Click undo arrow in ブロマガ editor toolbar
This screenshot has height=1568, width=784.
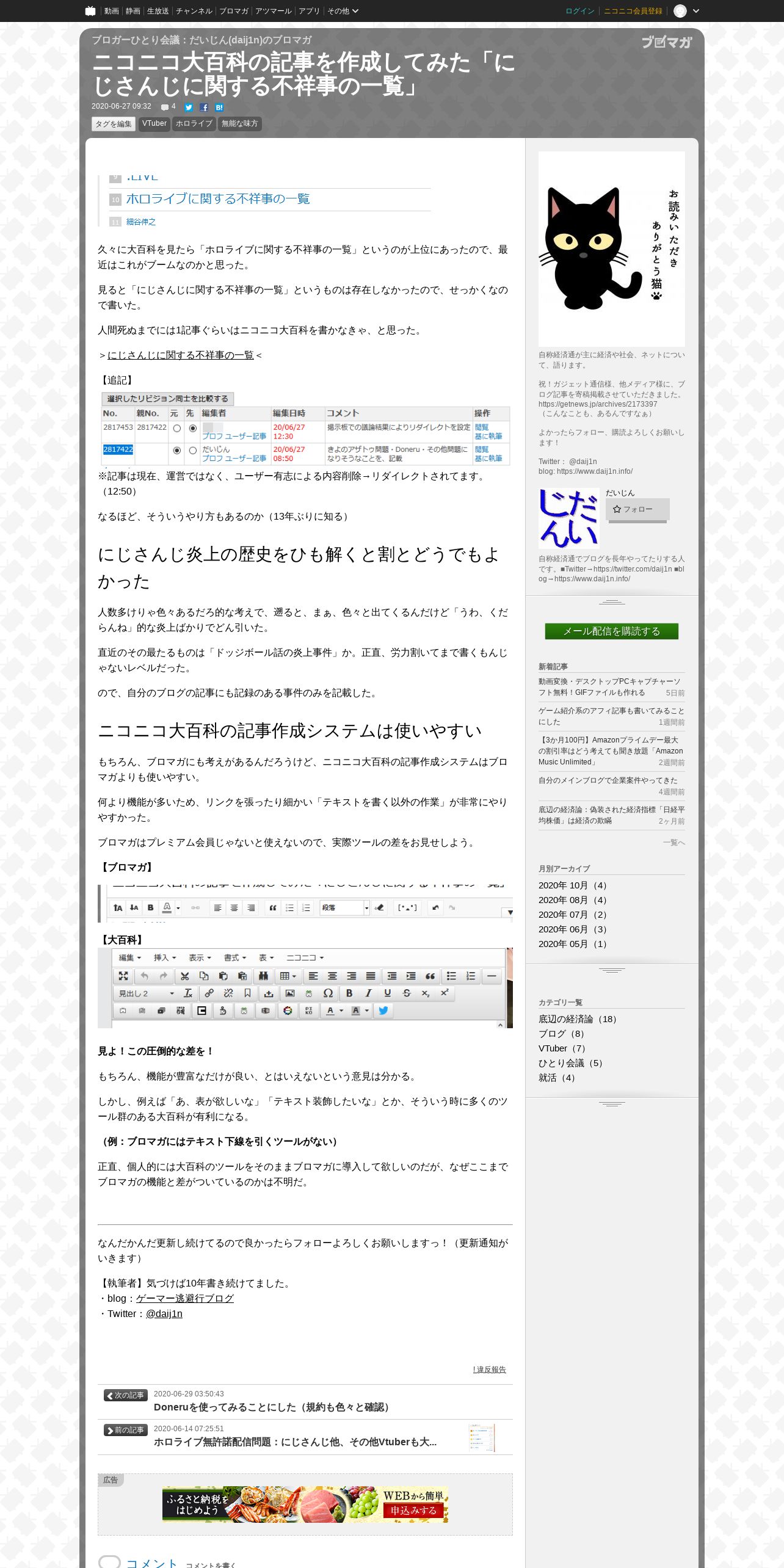(435, 907)
